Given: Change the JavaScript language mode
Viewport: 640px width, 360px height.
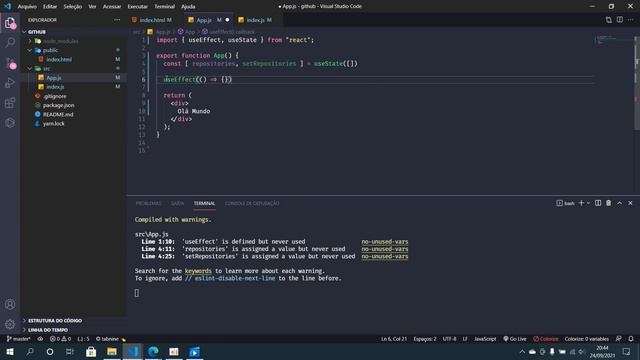Looking at the screenshot, I should click(485, 339).
